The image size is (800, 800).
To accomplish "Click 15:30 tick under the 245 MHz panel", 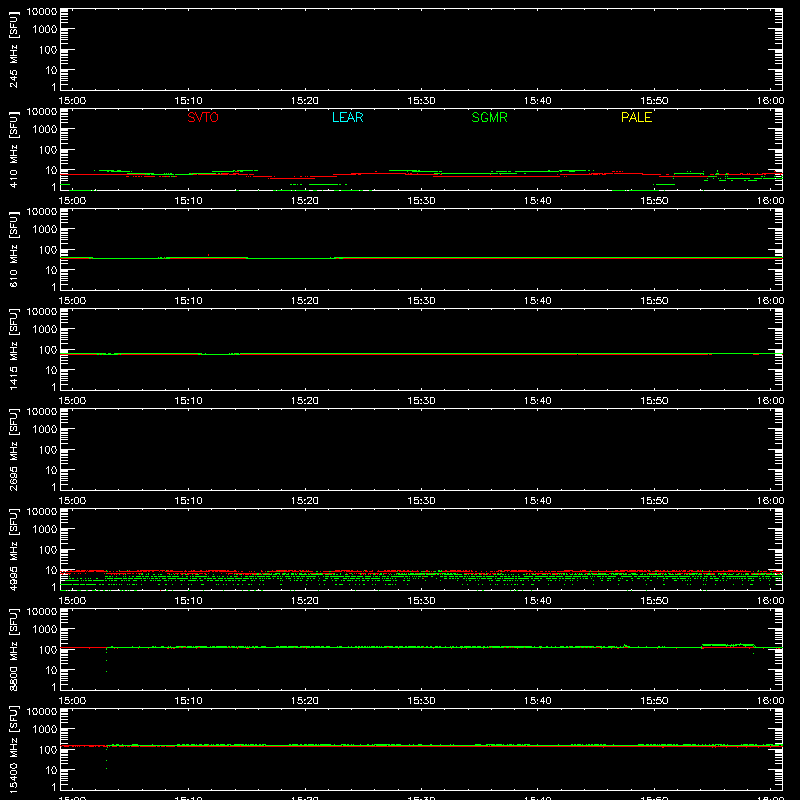I will pos(421,101).
